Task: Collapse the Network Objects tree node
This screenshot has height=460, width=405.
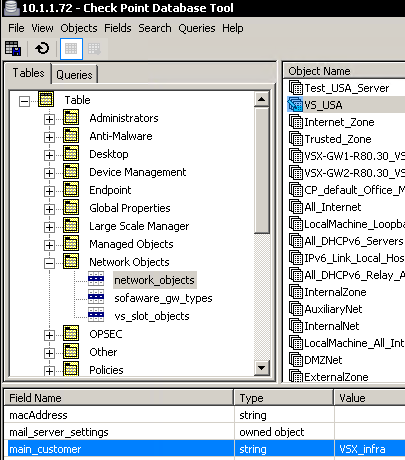Action: pyautogui.click(x=49, y=263)
